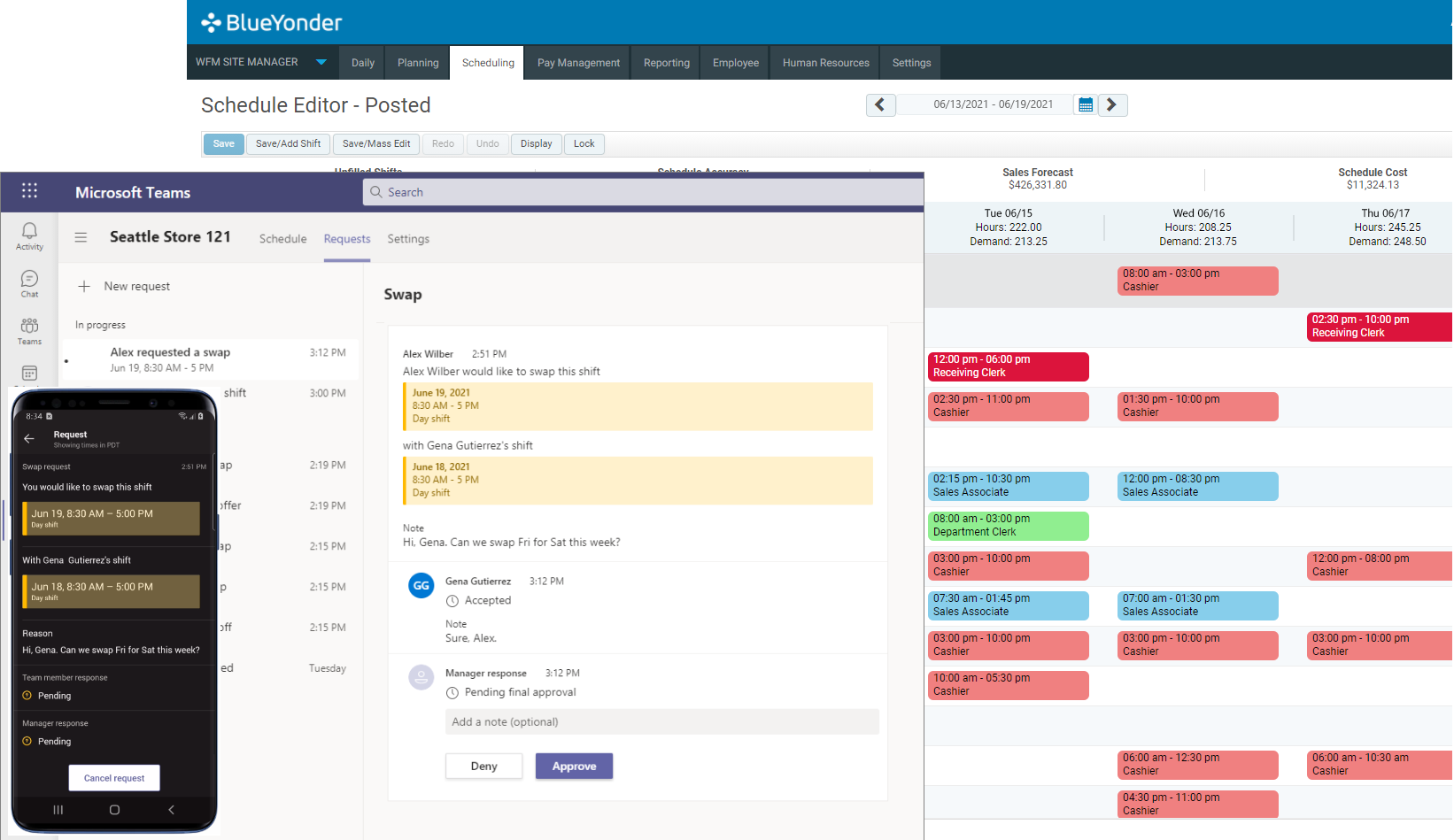Switch to the Schedule tab in Teams
The height and width of the screenshot is (840, 1454).
[282, 239]
